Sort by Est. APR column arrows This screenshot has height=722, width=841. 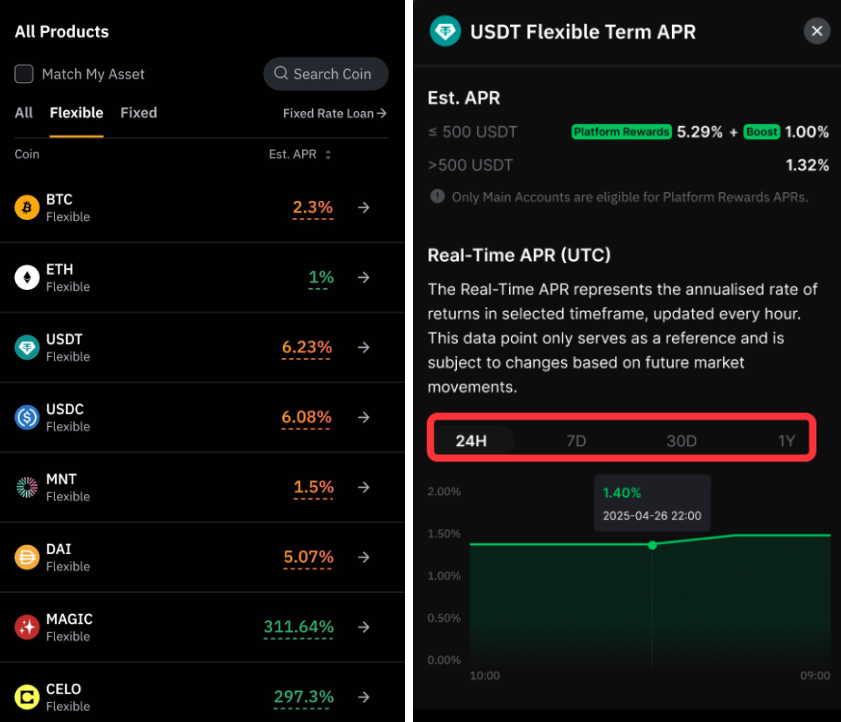[328, 154]
